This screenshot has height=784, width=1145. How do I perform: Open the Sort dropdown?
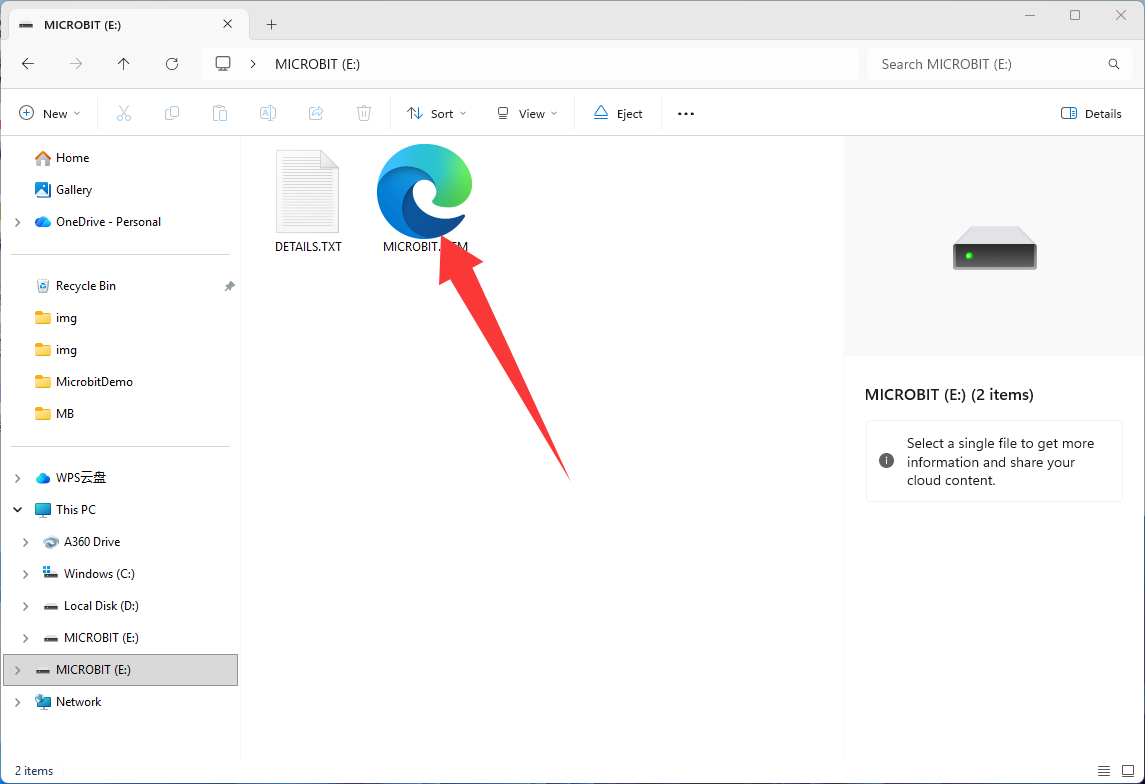click(436, 113)
